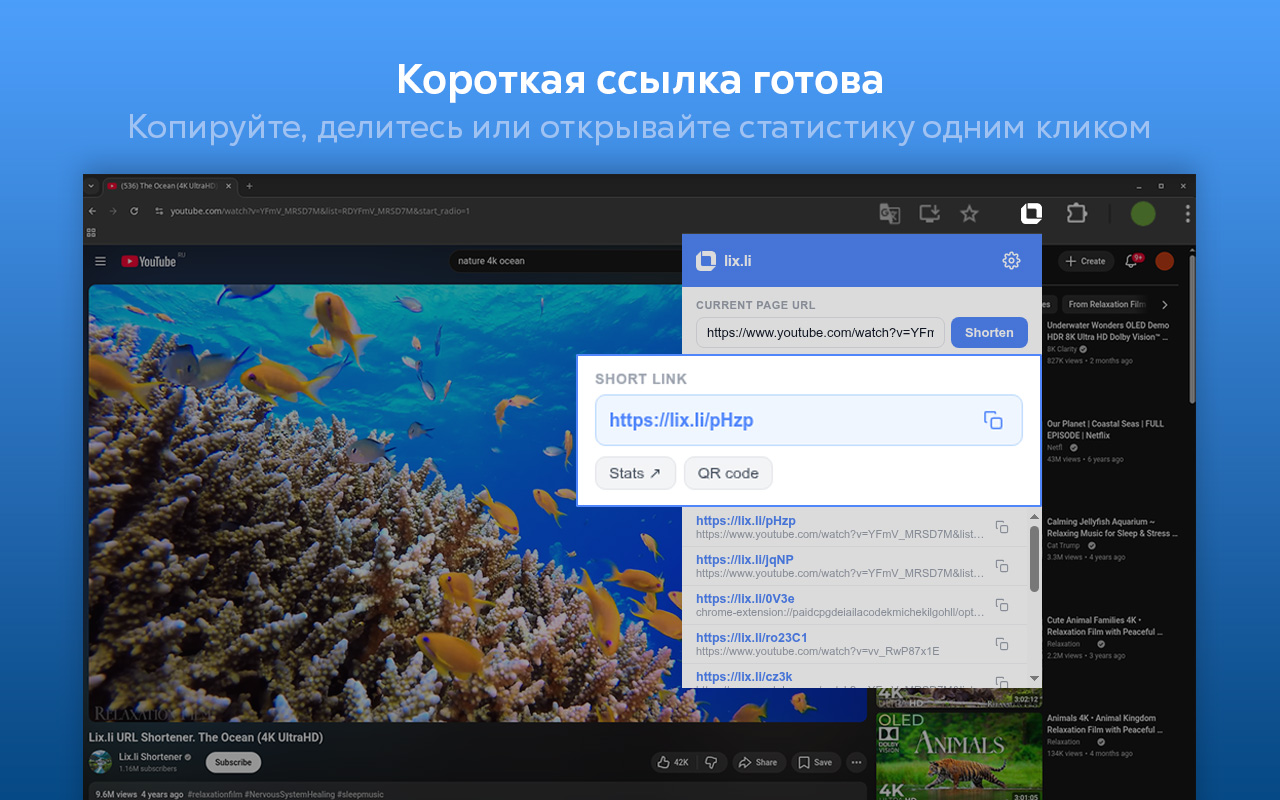Open Stats for the short link

click(635, 473)
